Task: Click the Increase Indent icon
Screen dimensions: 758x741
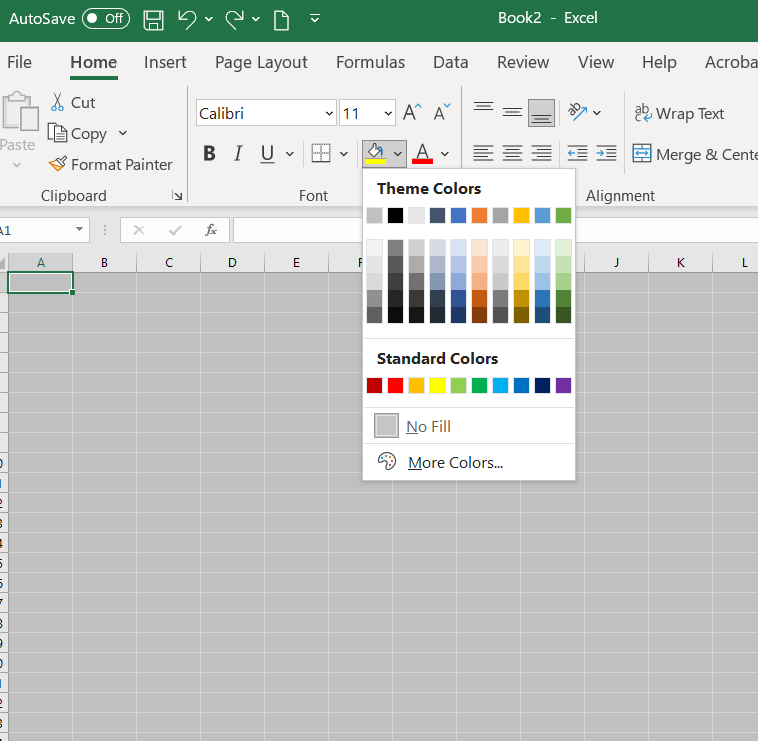Action: pos(606,154)
